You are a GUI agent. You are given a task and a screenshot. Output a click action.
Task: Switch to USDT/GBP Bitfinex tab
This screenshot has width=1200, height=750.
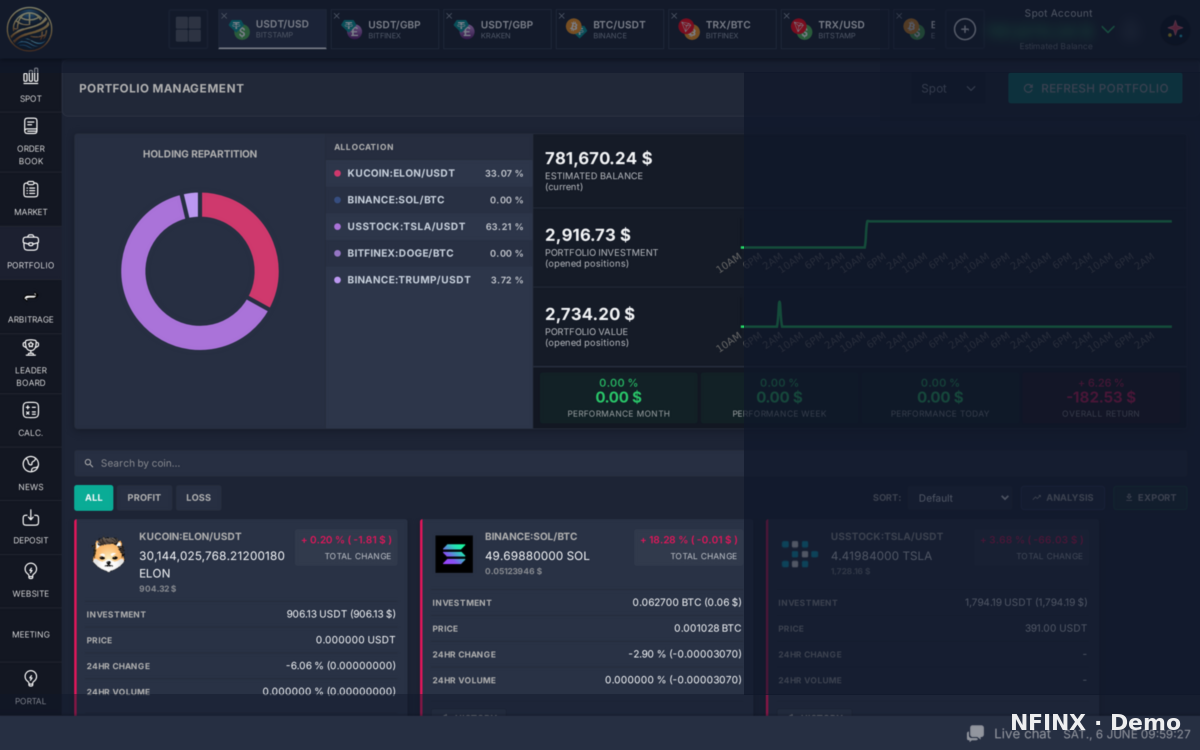(x=384, y=29)
